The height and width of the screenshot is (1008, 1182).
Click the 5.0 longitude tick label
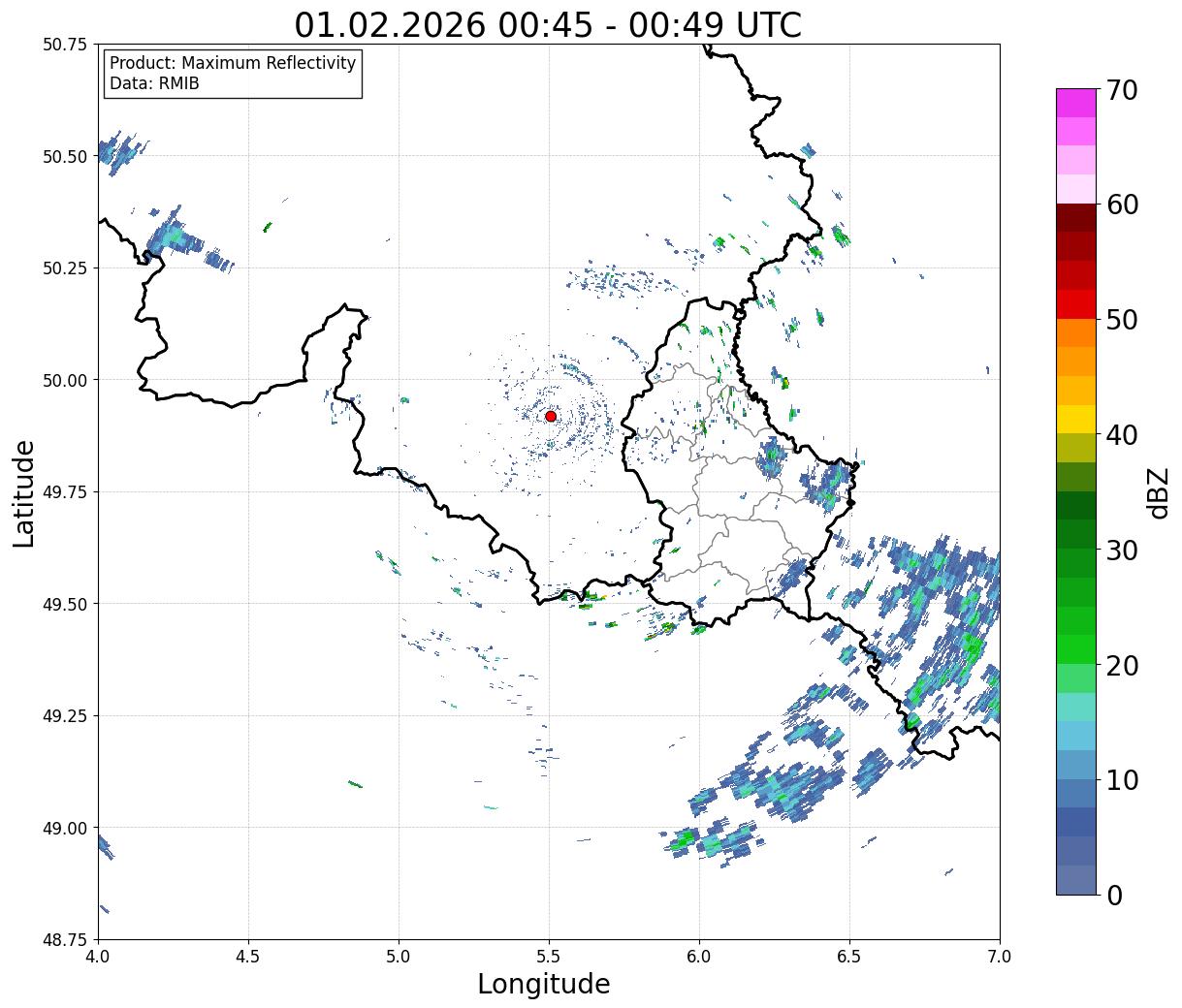[x=399, y=957]
